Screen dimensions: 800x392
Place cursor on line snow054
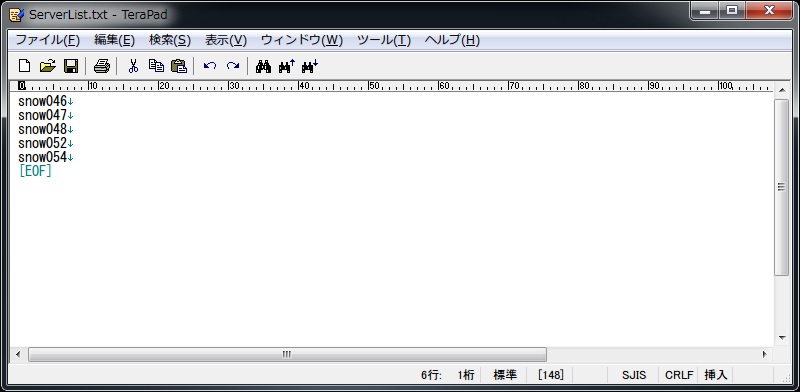coord(42,157)
